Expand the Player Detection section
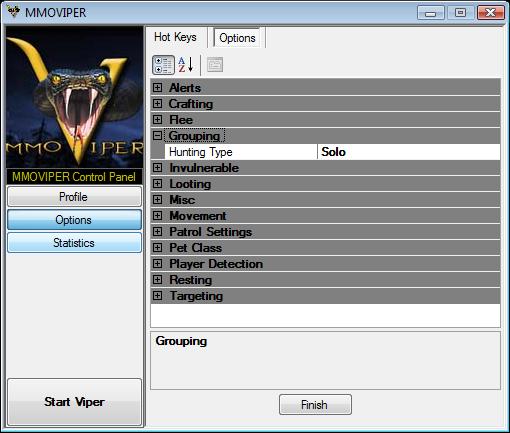This screenshot has height=433, width=510. pyautogui.click(x=157, y=264)
